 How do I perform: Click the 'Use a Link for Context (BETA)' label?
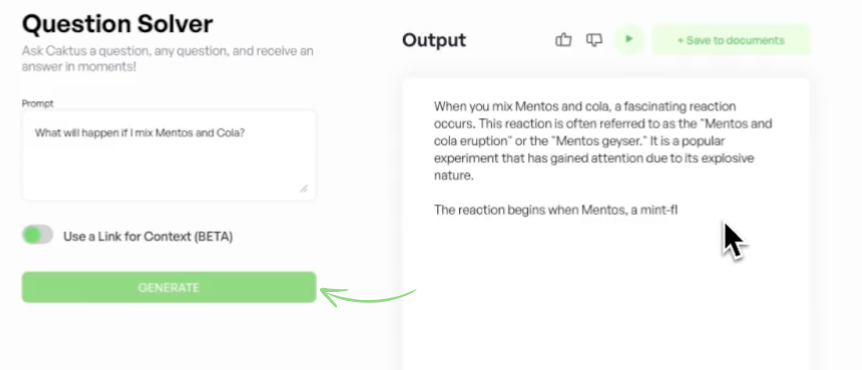tap(148, 236)
